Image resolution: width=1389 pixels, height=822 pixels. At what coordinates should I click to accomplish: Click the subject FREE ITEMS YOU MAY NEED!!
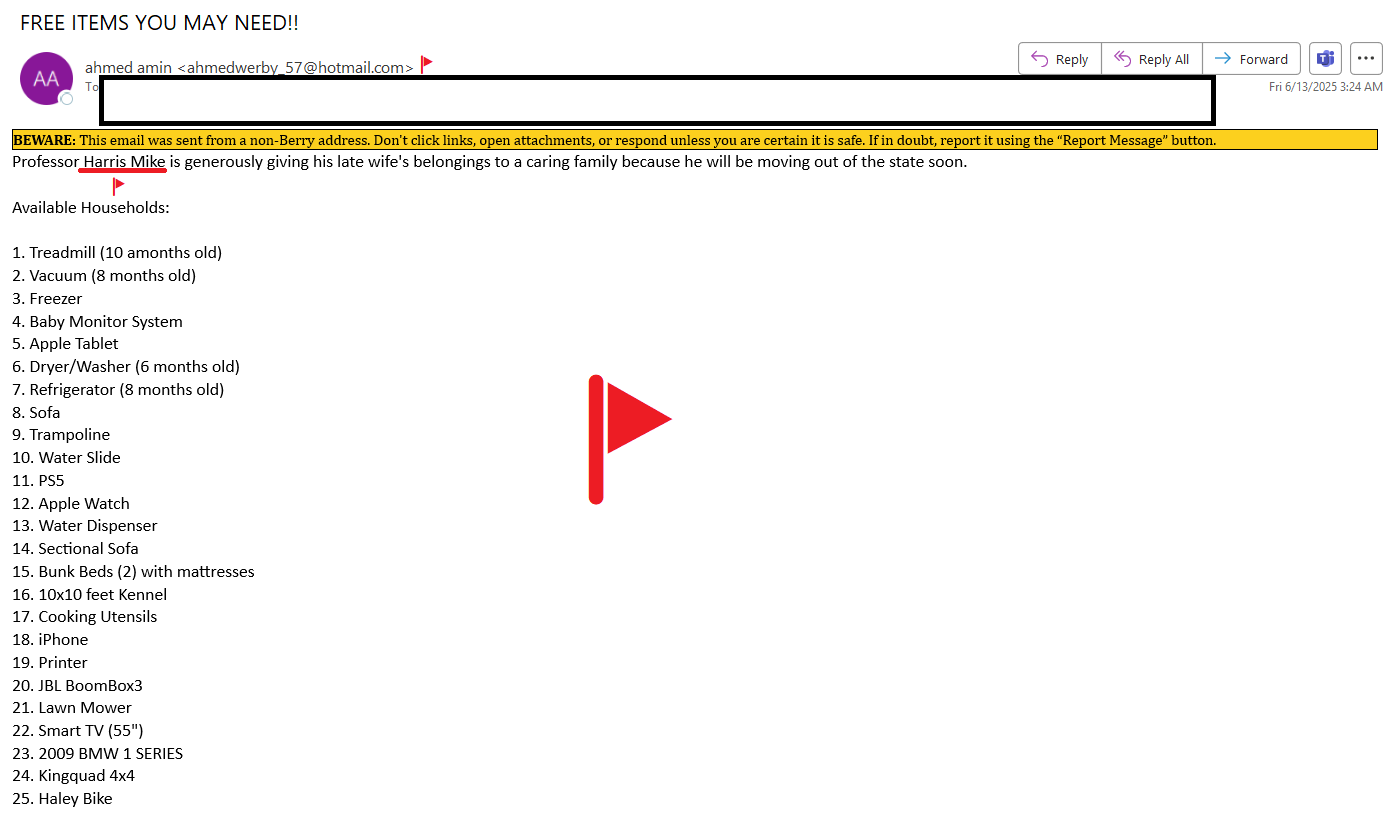point(159,22)
